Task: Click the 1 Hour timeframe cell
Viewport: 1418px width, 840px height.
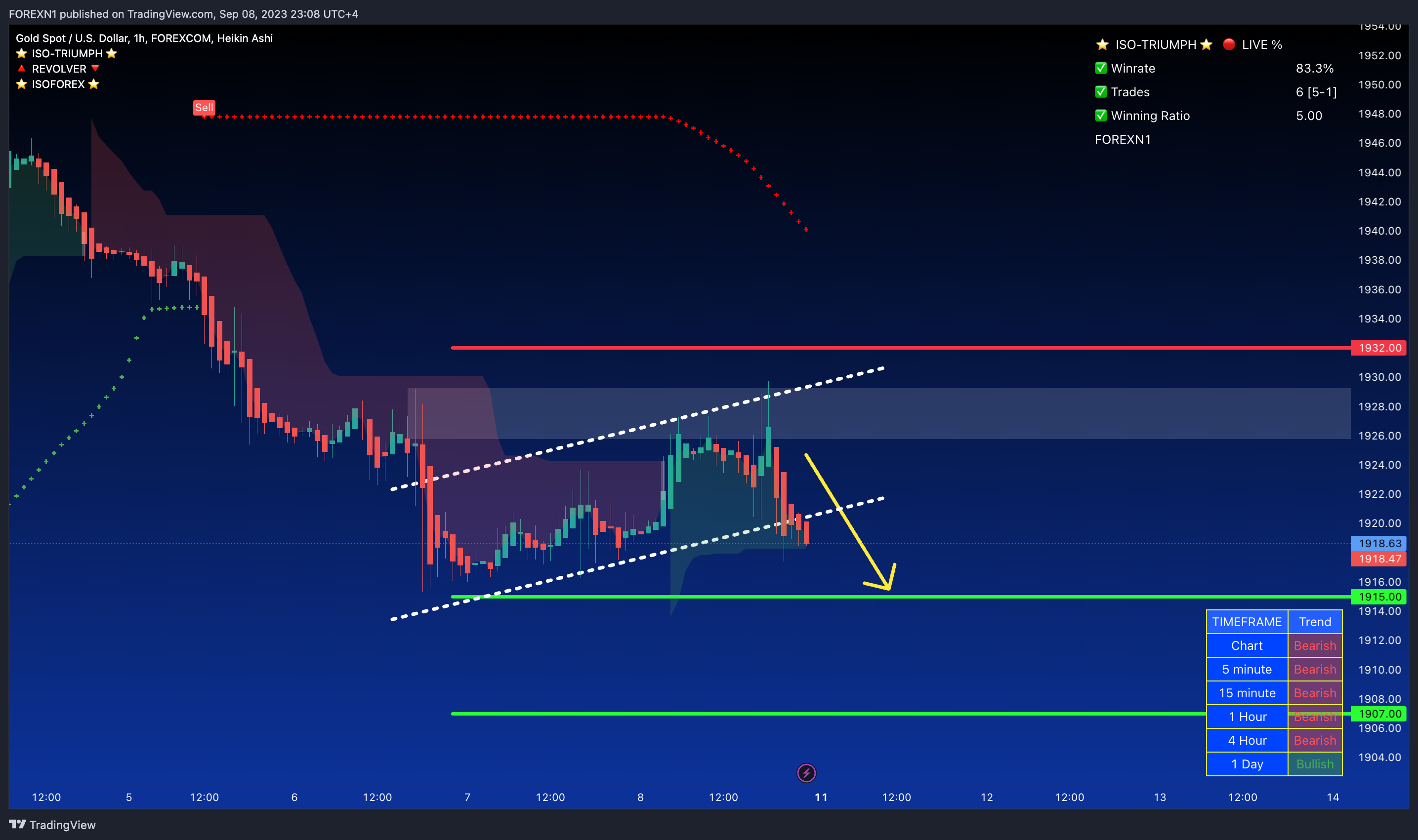Action: coord(1247,717)
